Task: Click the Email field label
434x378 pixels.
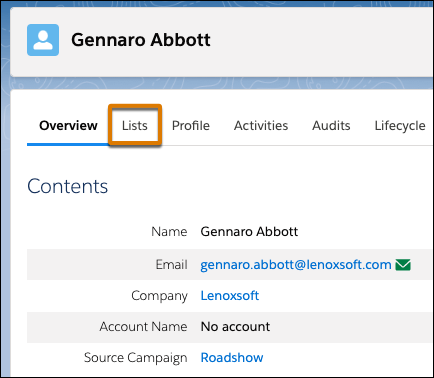Action: click(x=172, y=265)
